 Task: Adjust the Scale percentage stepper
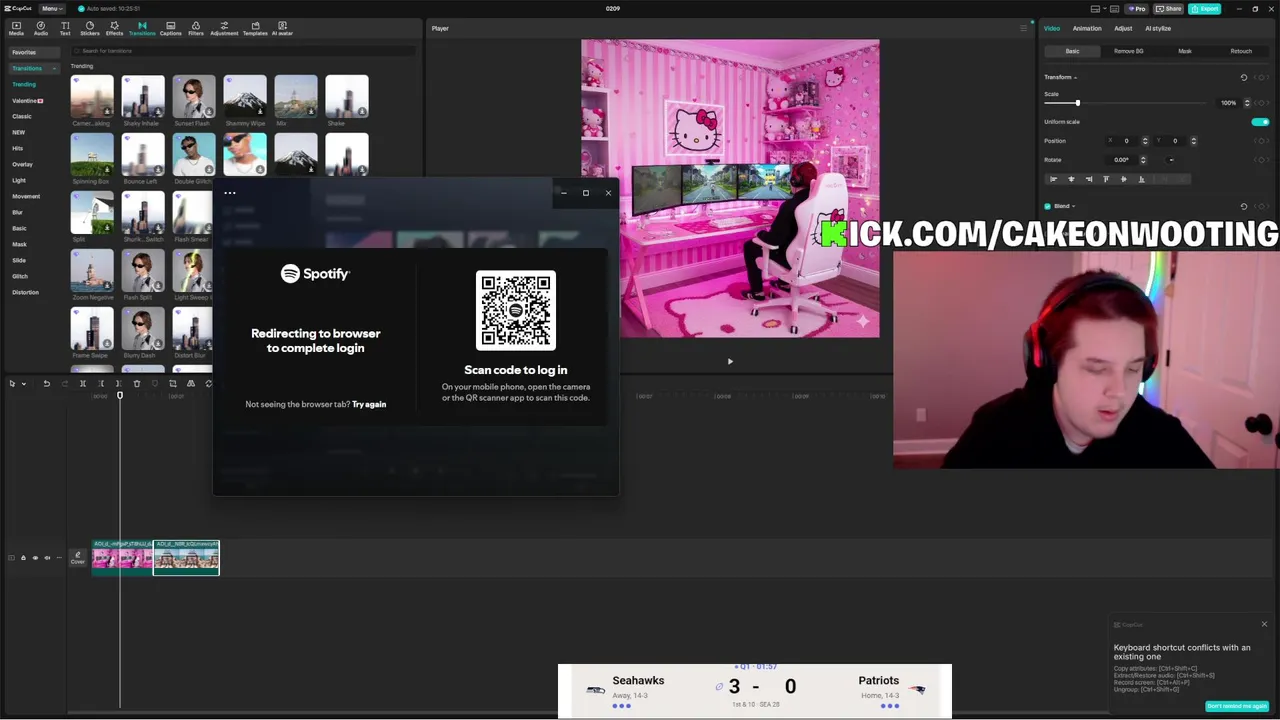pyautogui.click(x=1247, y=103)
